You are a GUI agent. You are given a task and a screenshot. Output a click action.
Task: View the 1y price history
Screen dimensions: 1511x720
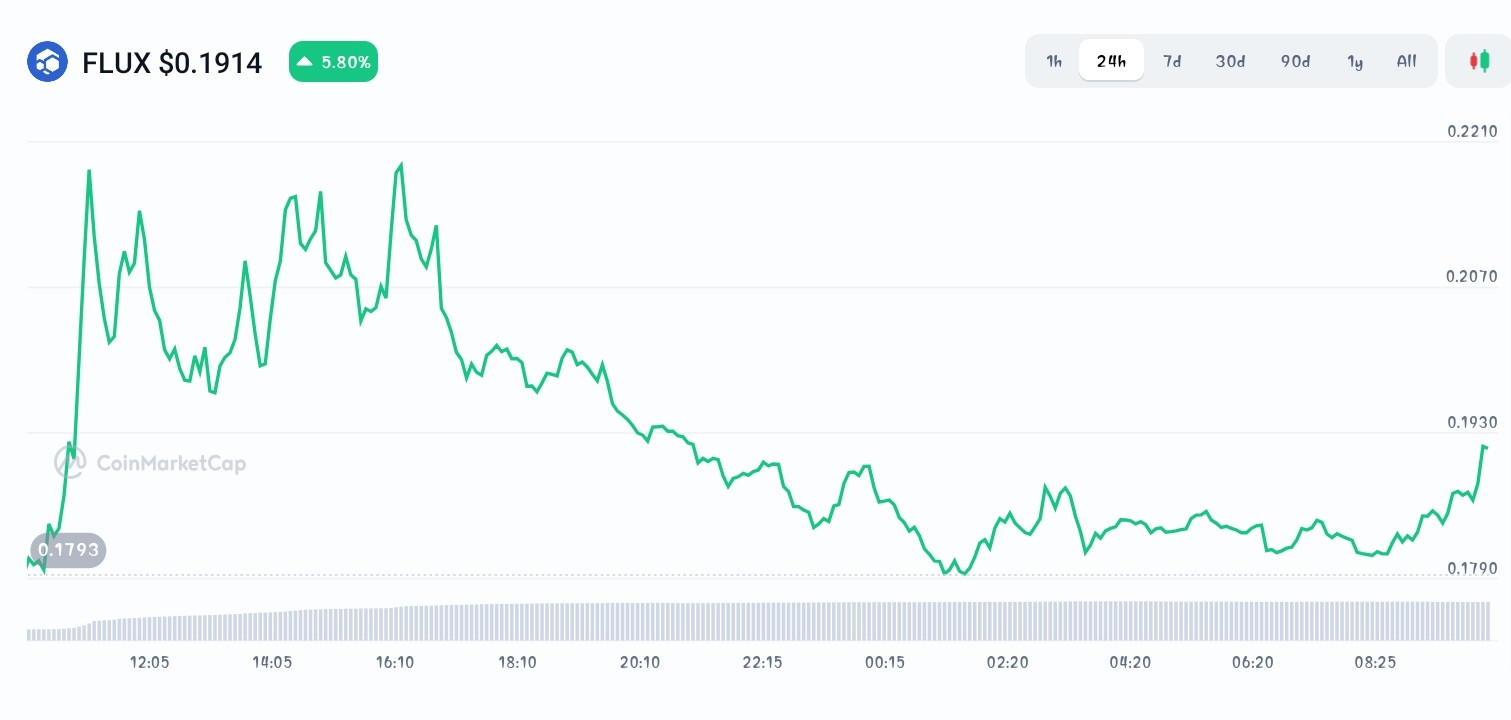point(1355,61)
